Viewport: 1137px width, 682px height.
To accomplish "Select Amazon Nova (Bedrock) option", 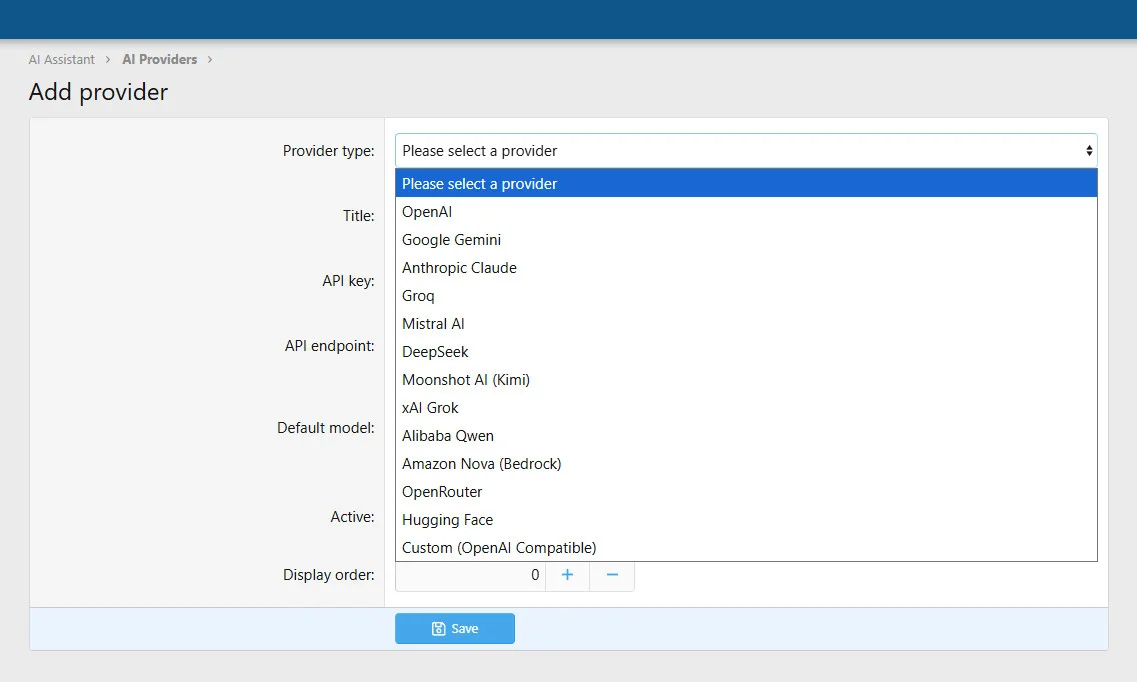I will (481, 464).
